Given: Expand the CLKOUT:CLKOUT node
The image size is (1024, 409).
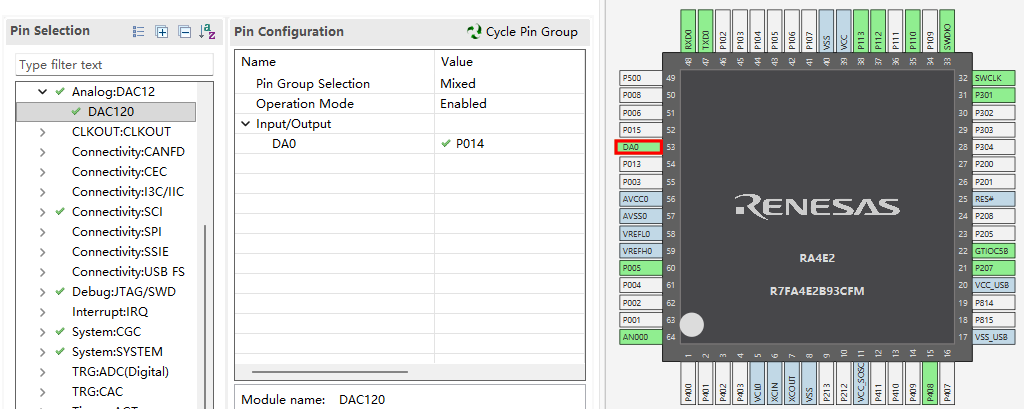Looking at the screenshot, I should pyautogui.click(x=42, y=132).
